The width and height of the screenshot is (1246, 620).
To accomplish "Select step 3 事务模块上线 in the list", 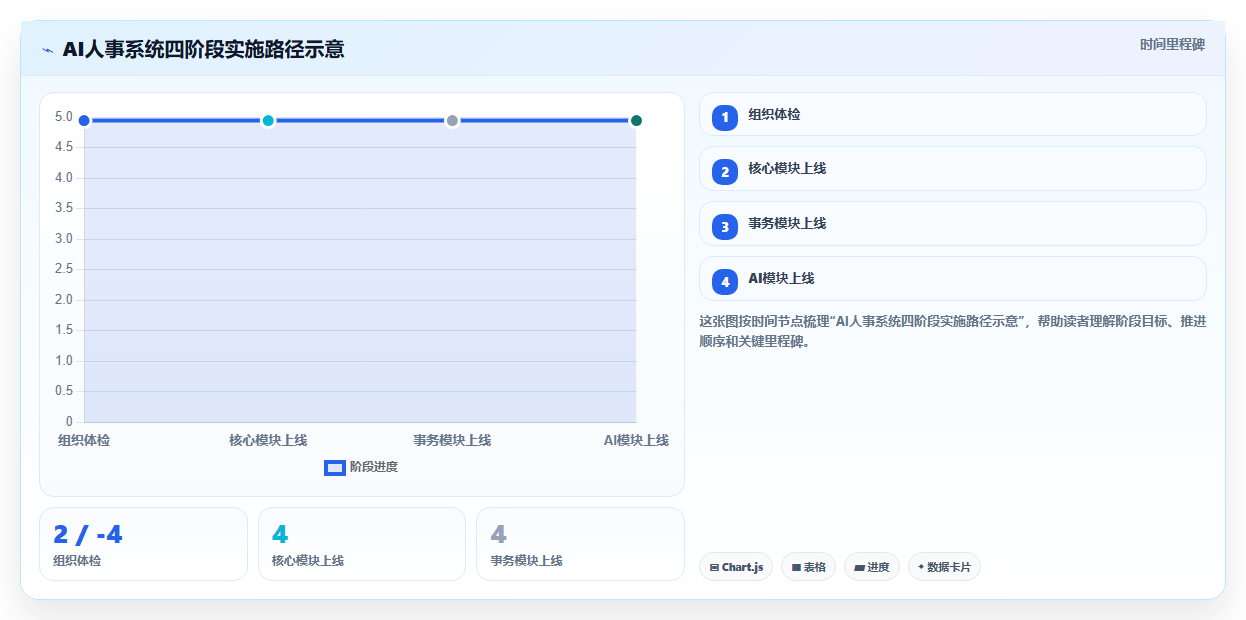I will point(952,224).
